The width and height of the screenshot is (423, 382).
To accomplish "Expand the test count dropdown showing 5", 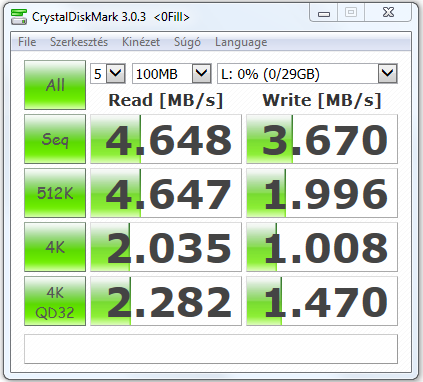I will [116, 73].
